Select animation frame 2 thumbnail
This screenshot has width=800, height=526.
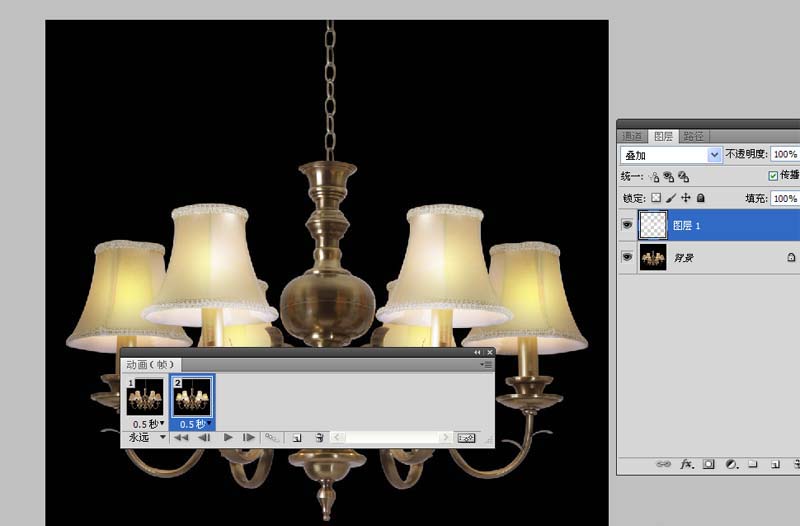(x=192, y=397)
